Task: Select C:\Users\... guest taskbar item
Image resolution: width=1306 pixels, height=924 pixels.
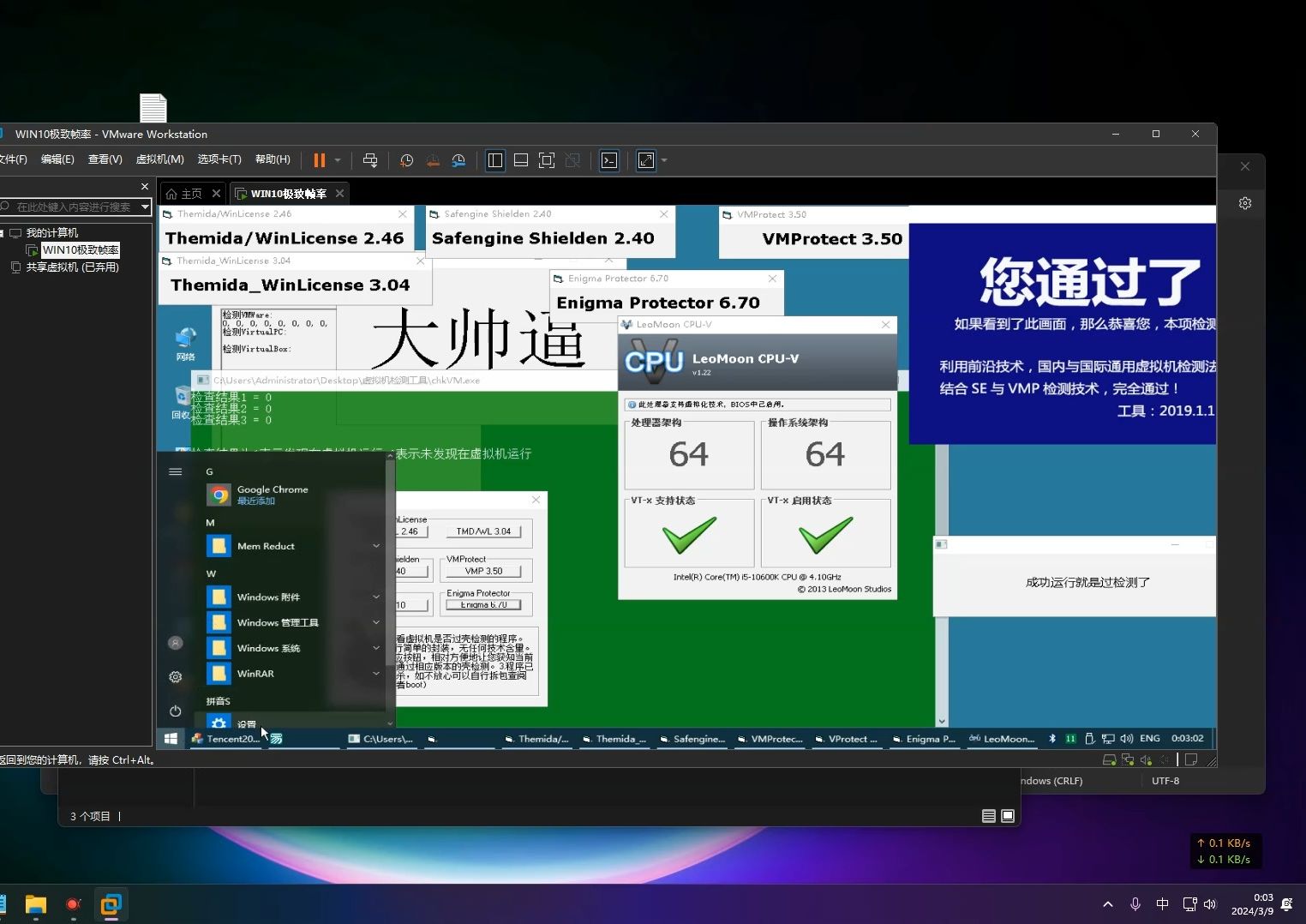Action: (380, 739)
